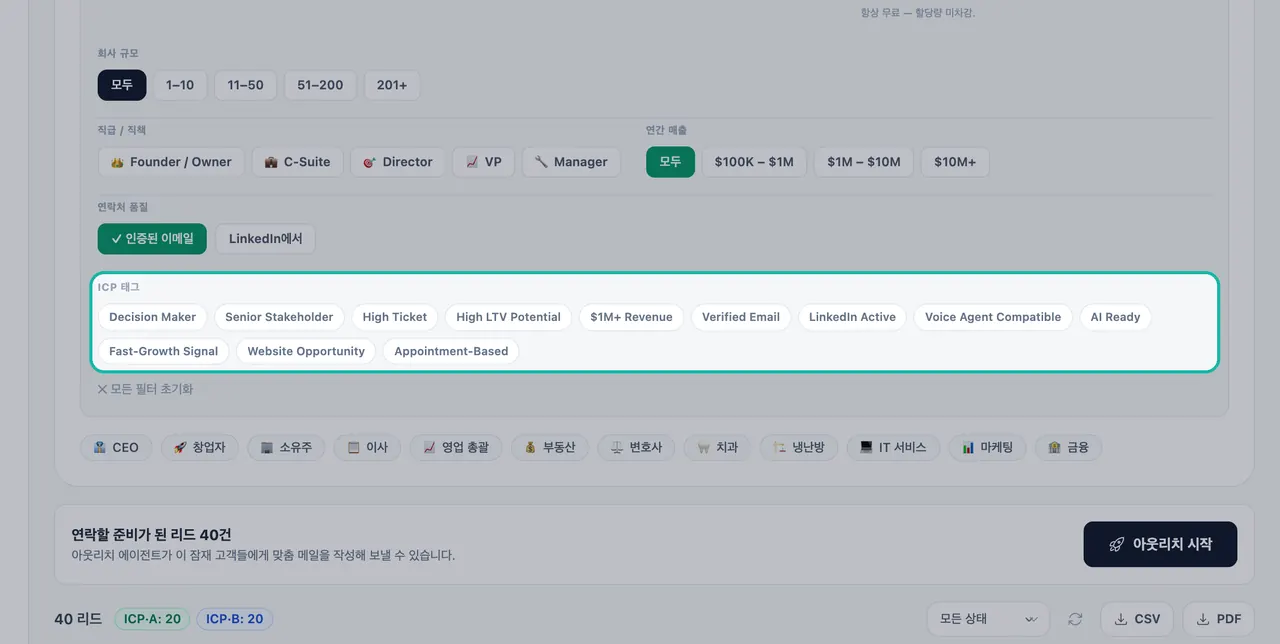Export leads as CSV
Screen dimensions: 1280x644
[1137, 619]
